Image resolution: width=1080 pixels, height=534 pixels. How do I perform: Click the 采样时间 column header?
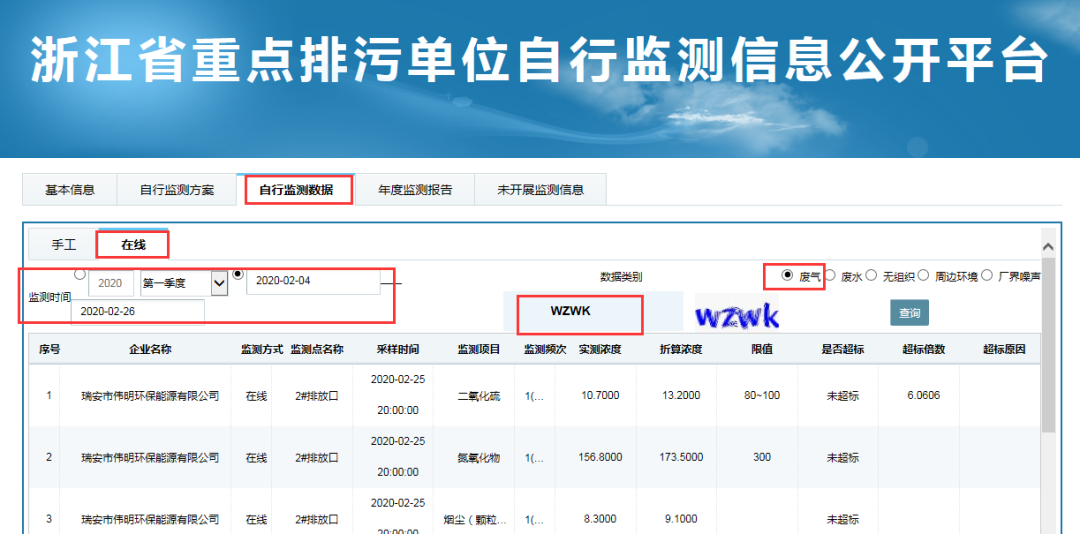point(397,349)
